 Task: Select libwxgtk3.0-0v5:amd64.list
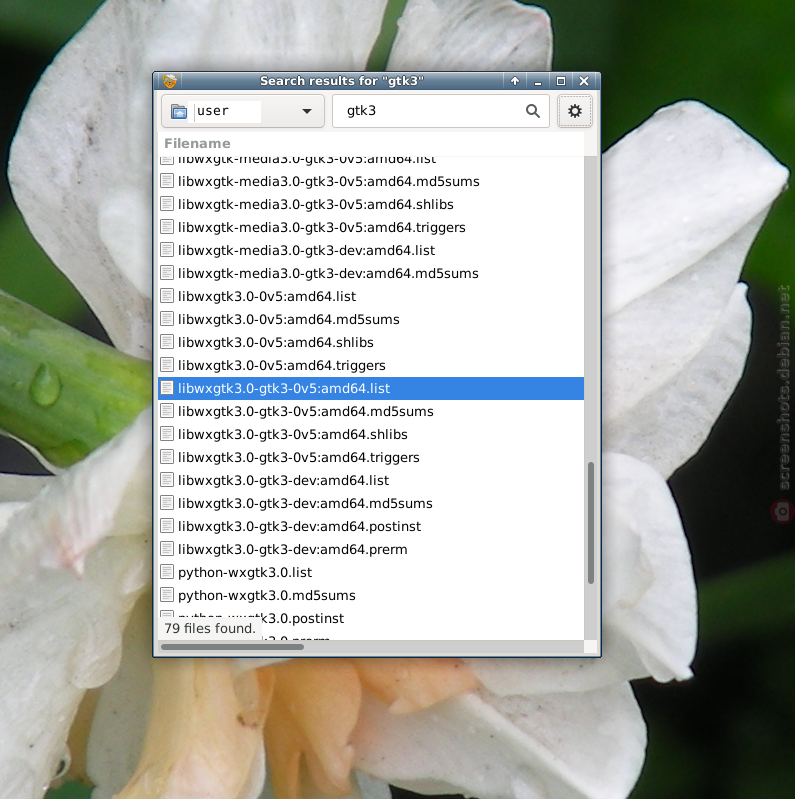372,296
